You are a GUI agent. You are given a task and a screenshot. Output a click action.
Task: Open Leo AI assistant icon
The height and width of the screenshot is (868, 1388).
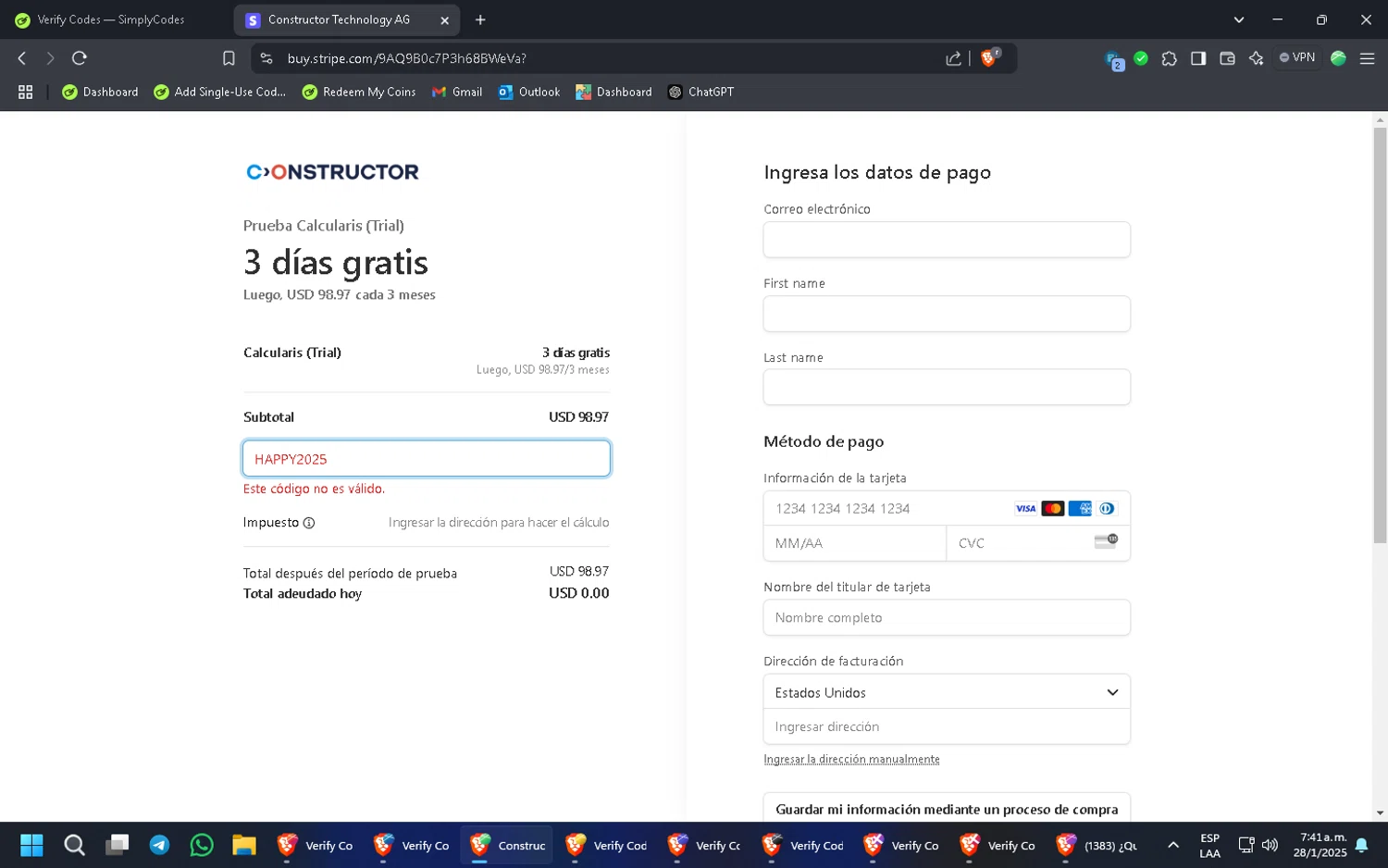click(1256, 58)
